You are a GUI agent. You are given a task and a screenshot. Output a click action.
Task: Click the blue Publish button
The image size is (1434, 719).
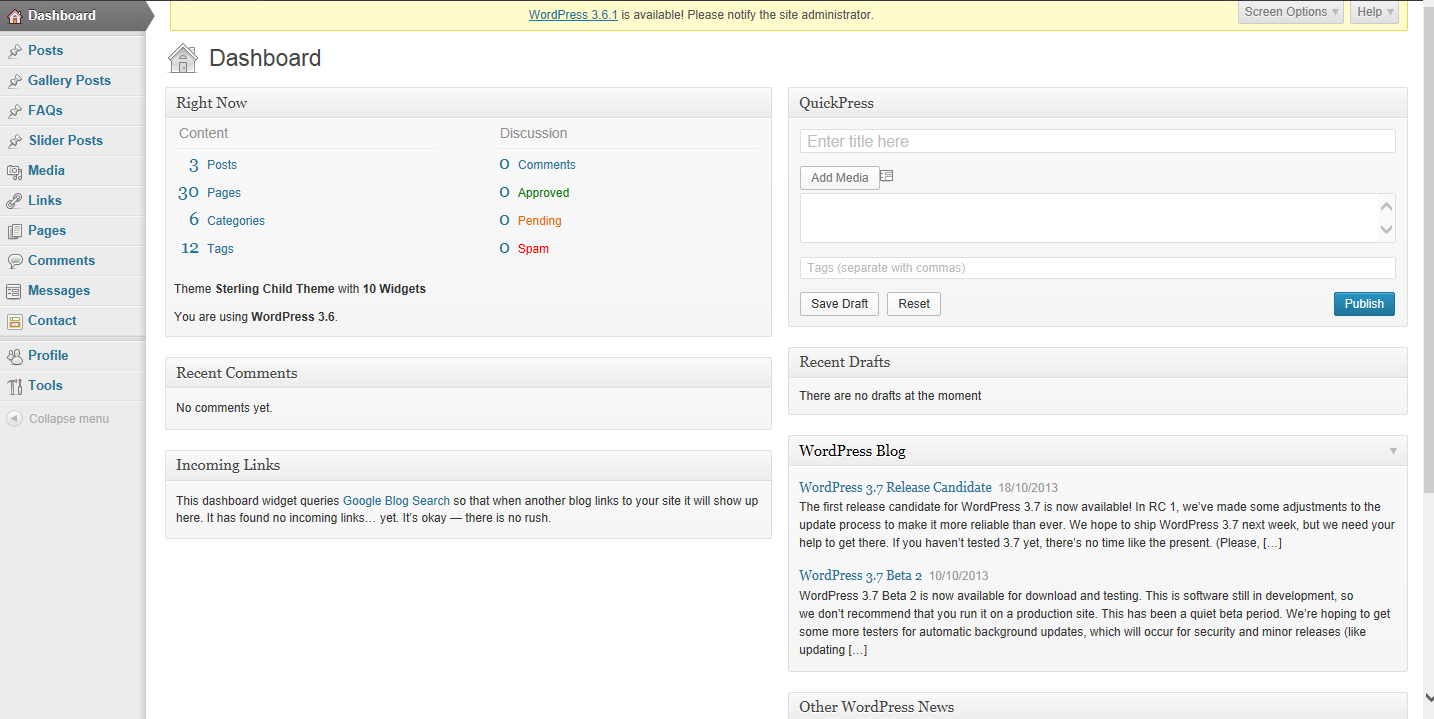[x=1364, y=304]
